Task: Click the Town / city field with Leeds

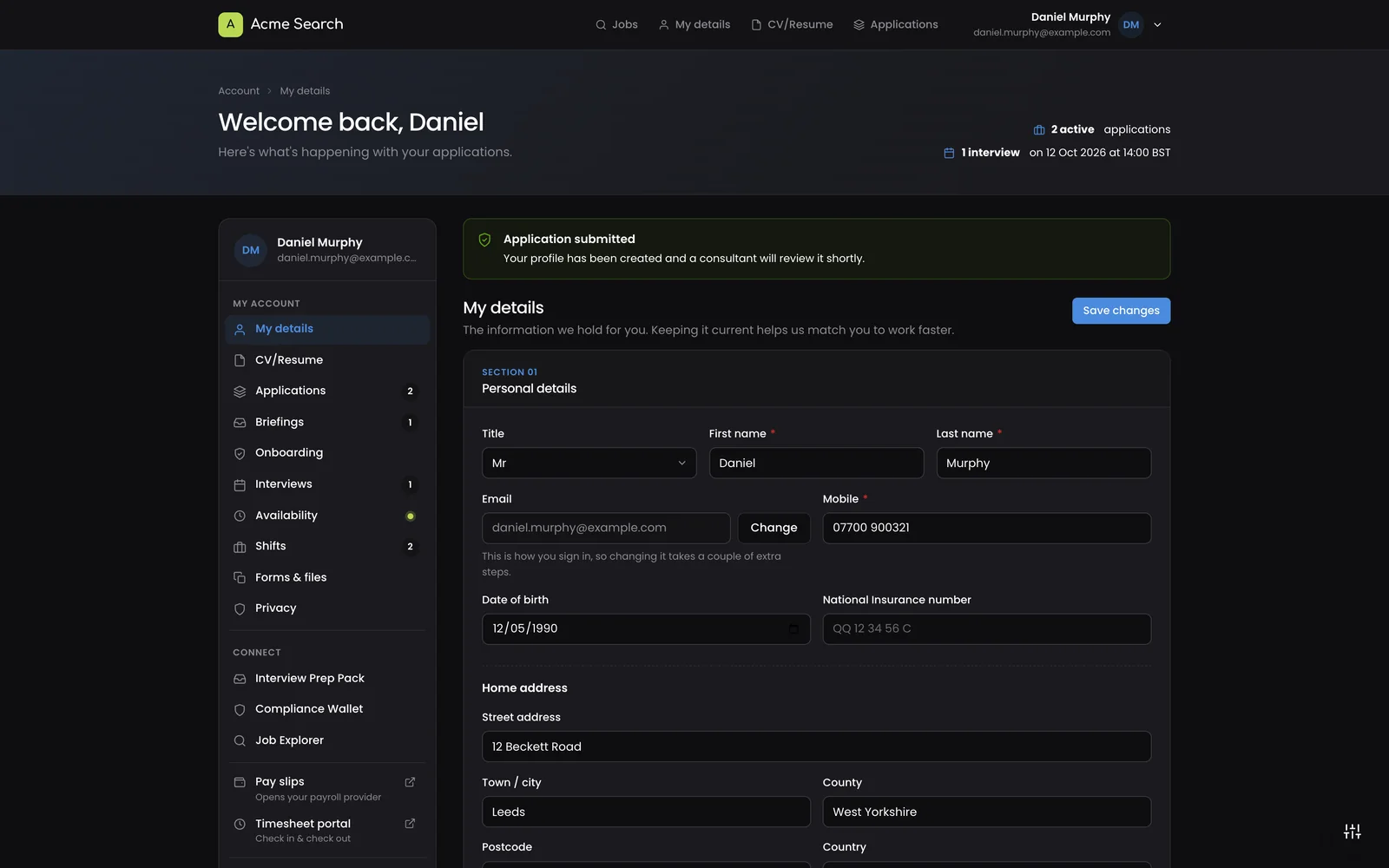Action: pyautogui.click(x=646, y=812)
